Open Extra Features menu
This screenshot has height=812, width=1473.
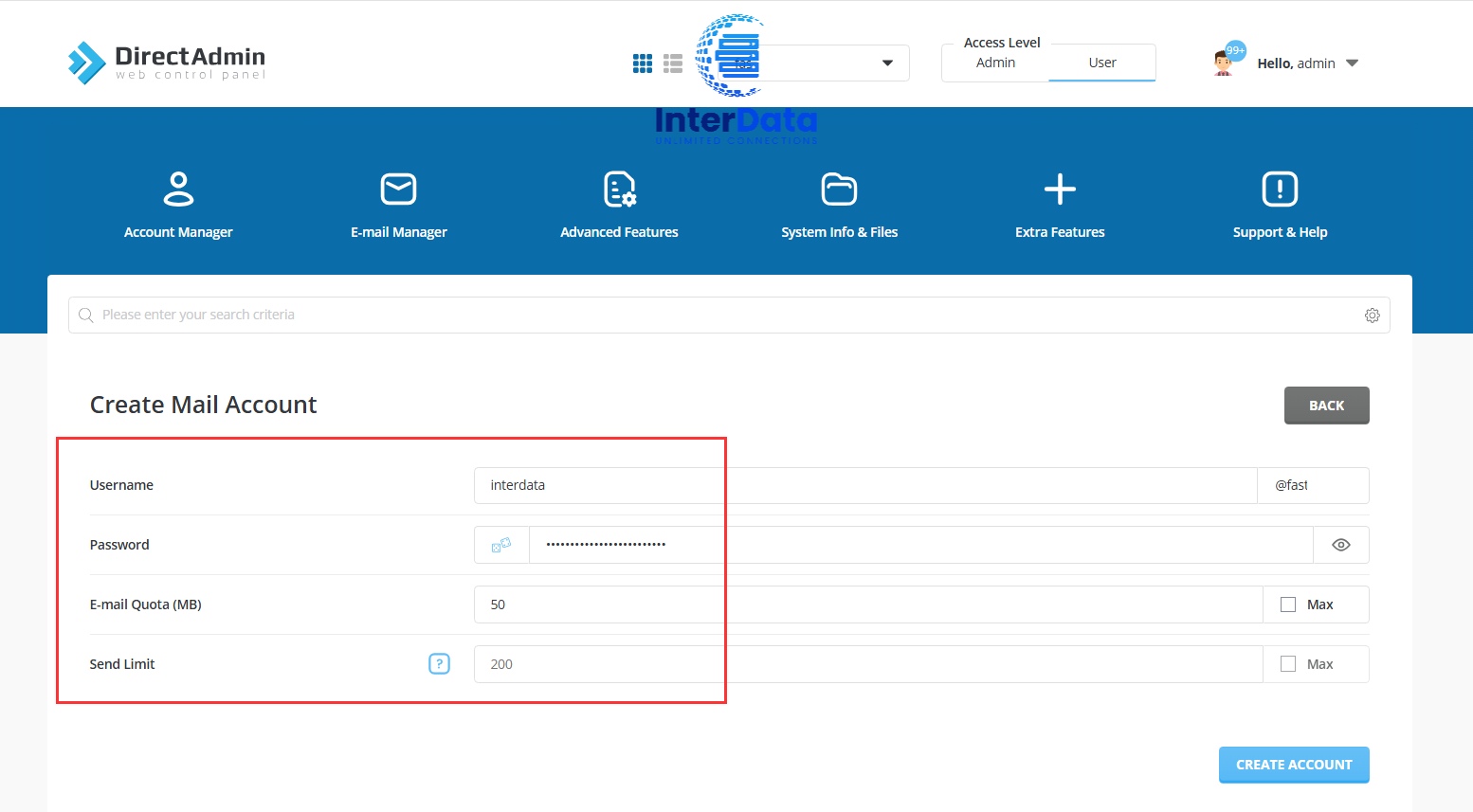pyautogui.click(x=1060, y=204)
